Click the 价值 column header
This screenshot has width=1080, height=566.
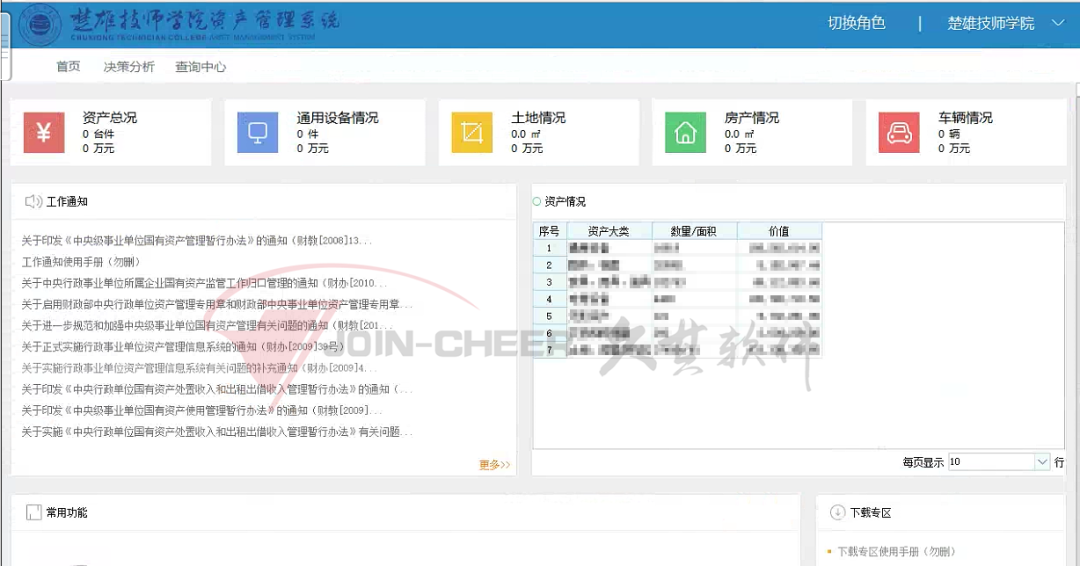click(x=778, y=231)
